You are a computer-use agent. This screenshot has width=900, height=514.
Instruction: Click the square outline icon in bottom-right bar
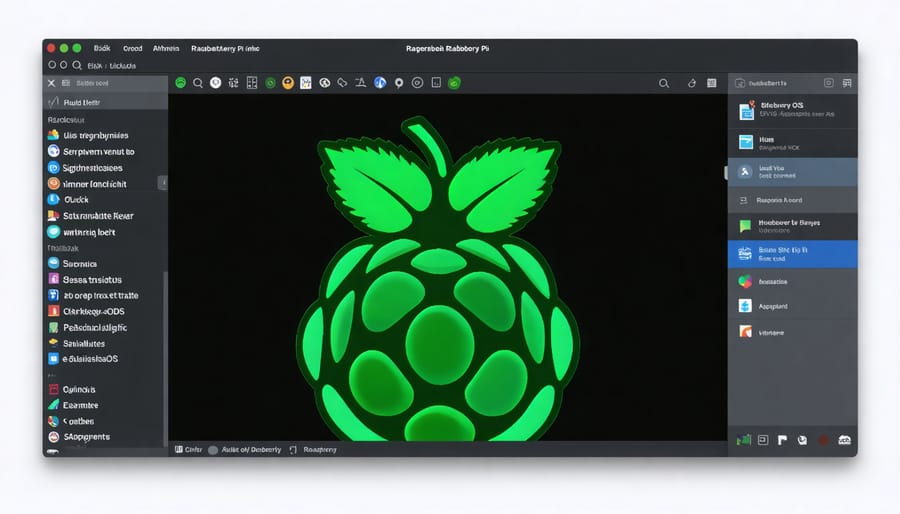[x=763, y=440]
